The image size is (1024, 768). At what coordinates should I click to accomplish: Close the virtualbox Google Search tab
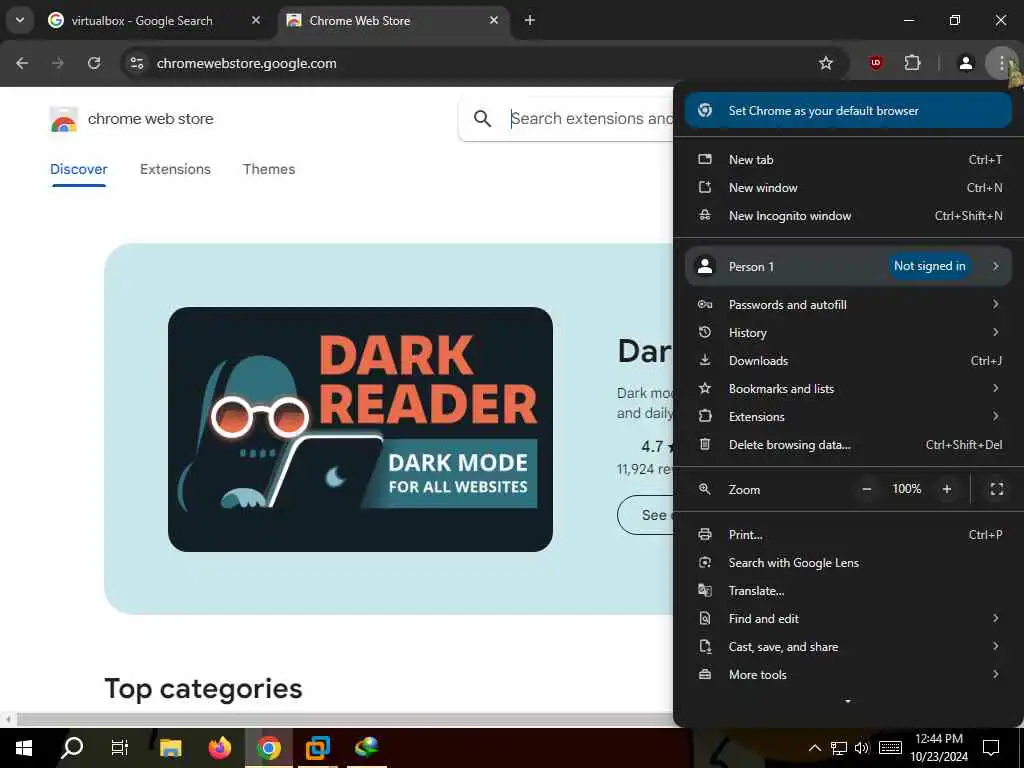256,20
